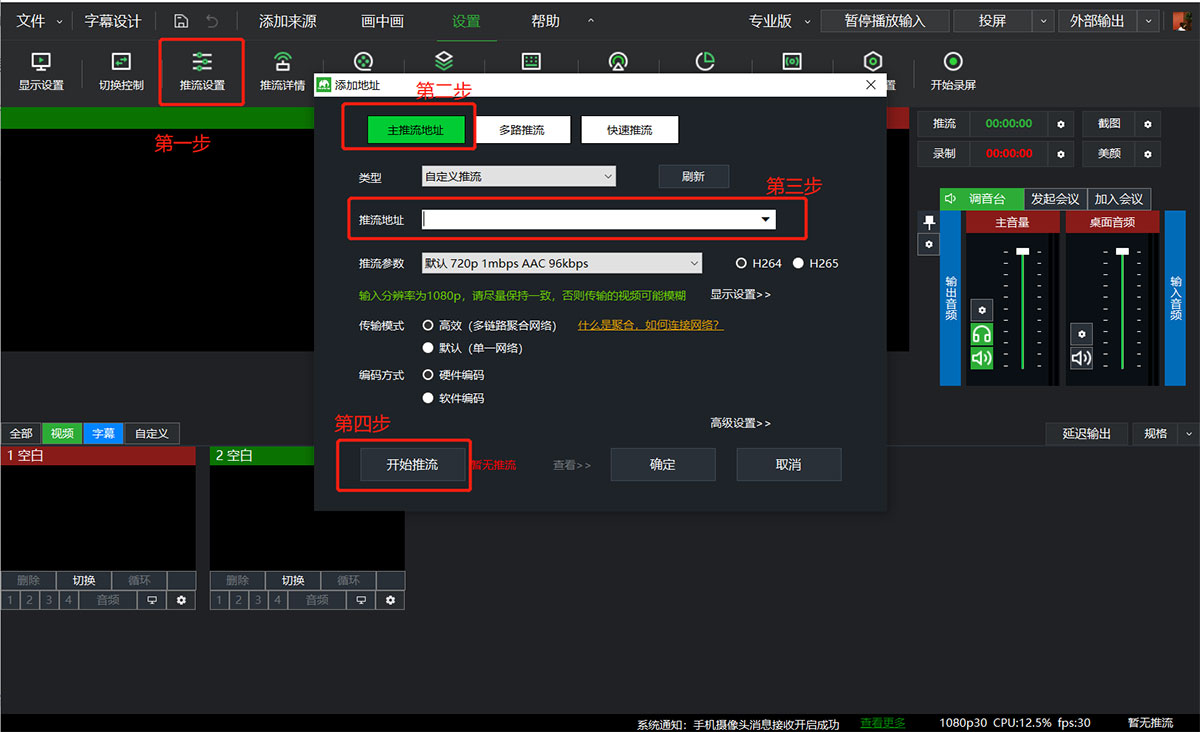
Task: Expand the 推流地址 address dropdown arrow
Action: click(x=766, y=219)
